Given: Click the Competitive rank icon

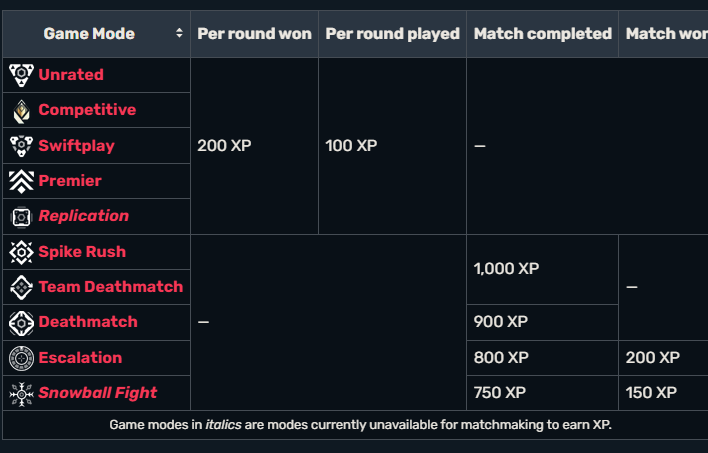Looking at the screenshot, I should point(21,111).
